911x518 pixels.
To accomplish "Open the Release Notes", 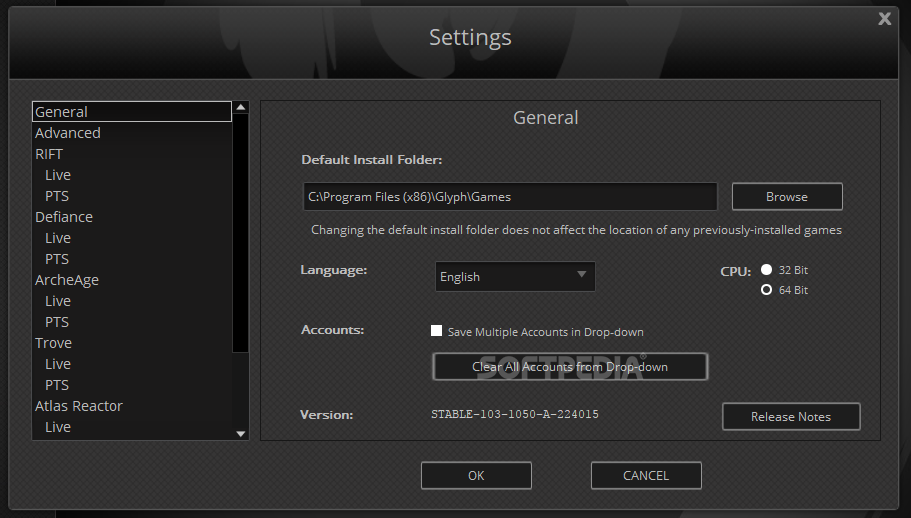I will (791, 417).
